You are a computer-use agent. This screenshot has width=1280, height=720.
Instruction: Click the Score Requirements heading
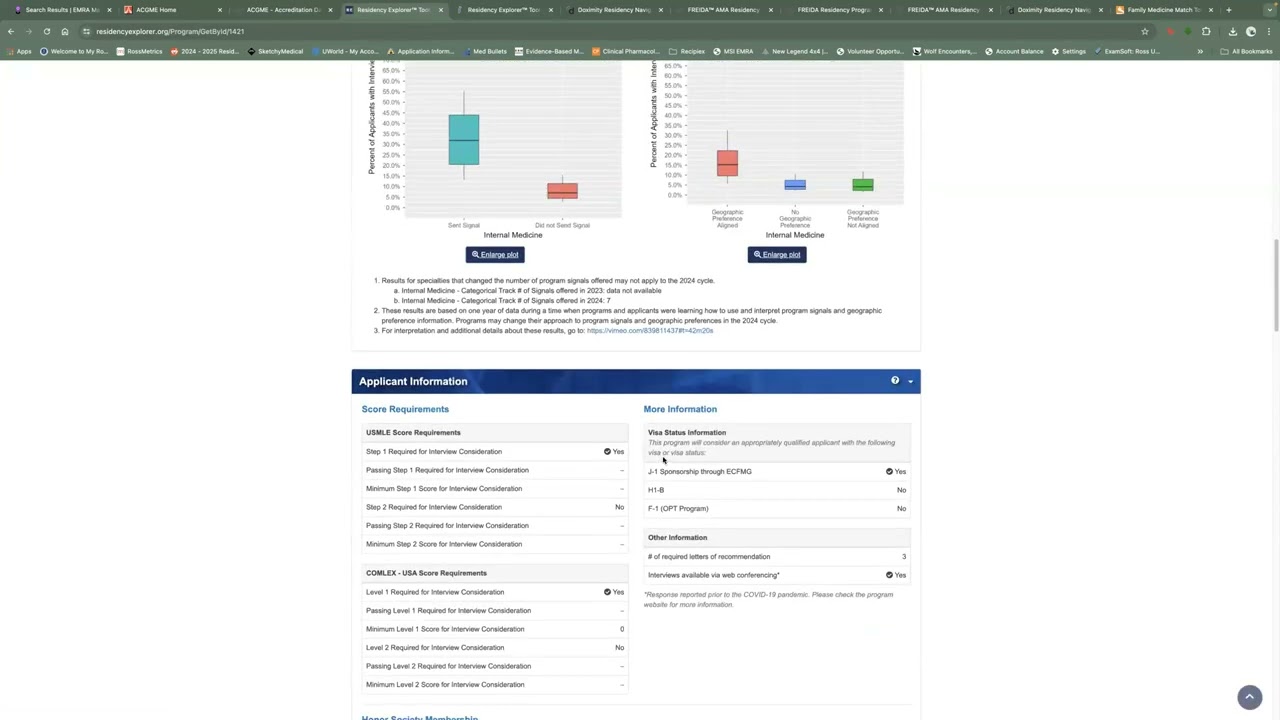pos(405,409)
